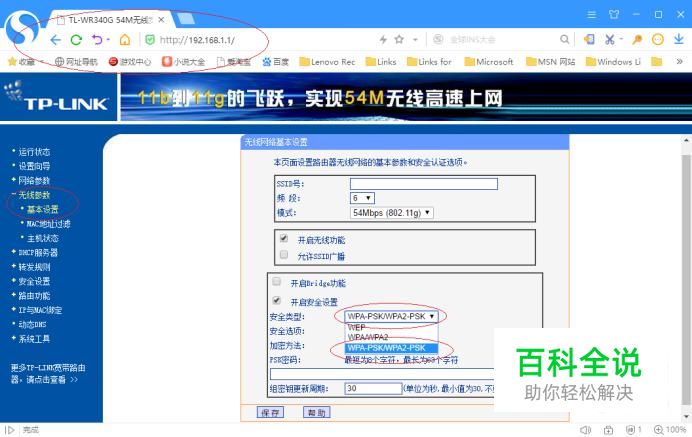This screenshot has height=437, width=692.
Task: Click the 安全类型 dropdown showing WPA-PSK/WPA2-PSK
Action: pyautogui.click(x=391, y=316)
